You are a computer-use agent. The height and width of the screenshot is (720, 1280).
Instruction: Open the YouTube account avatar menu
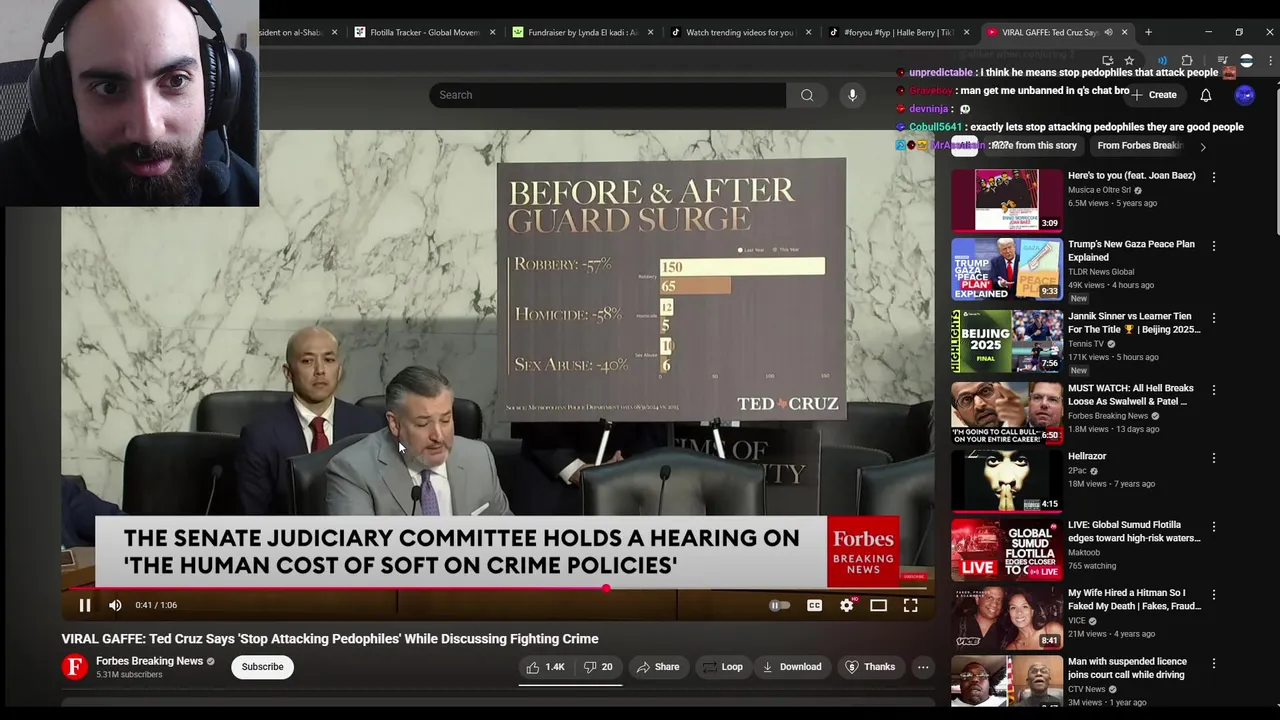(1245, 95)
